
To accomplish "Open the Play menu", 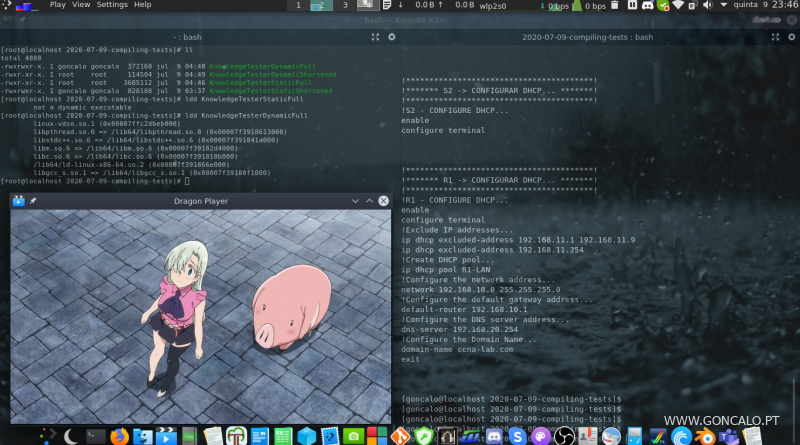I will (x=57, y=5).
